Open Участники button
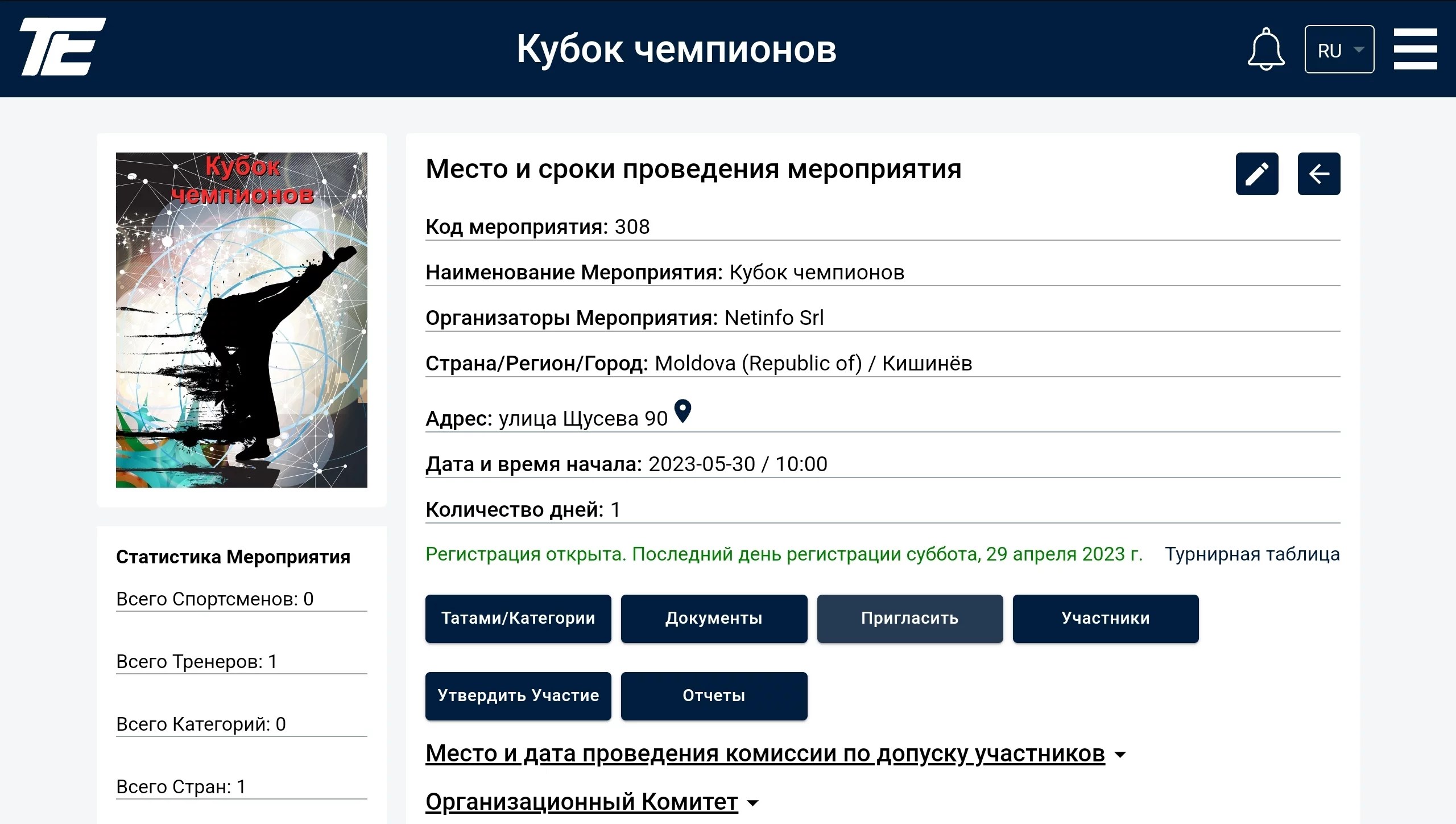 tap(1106, 619)
